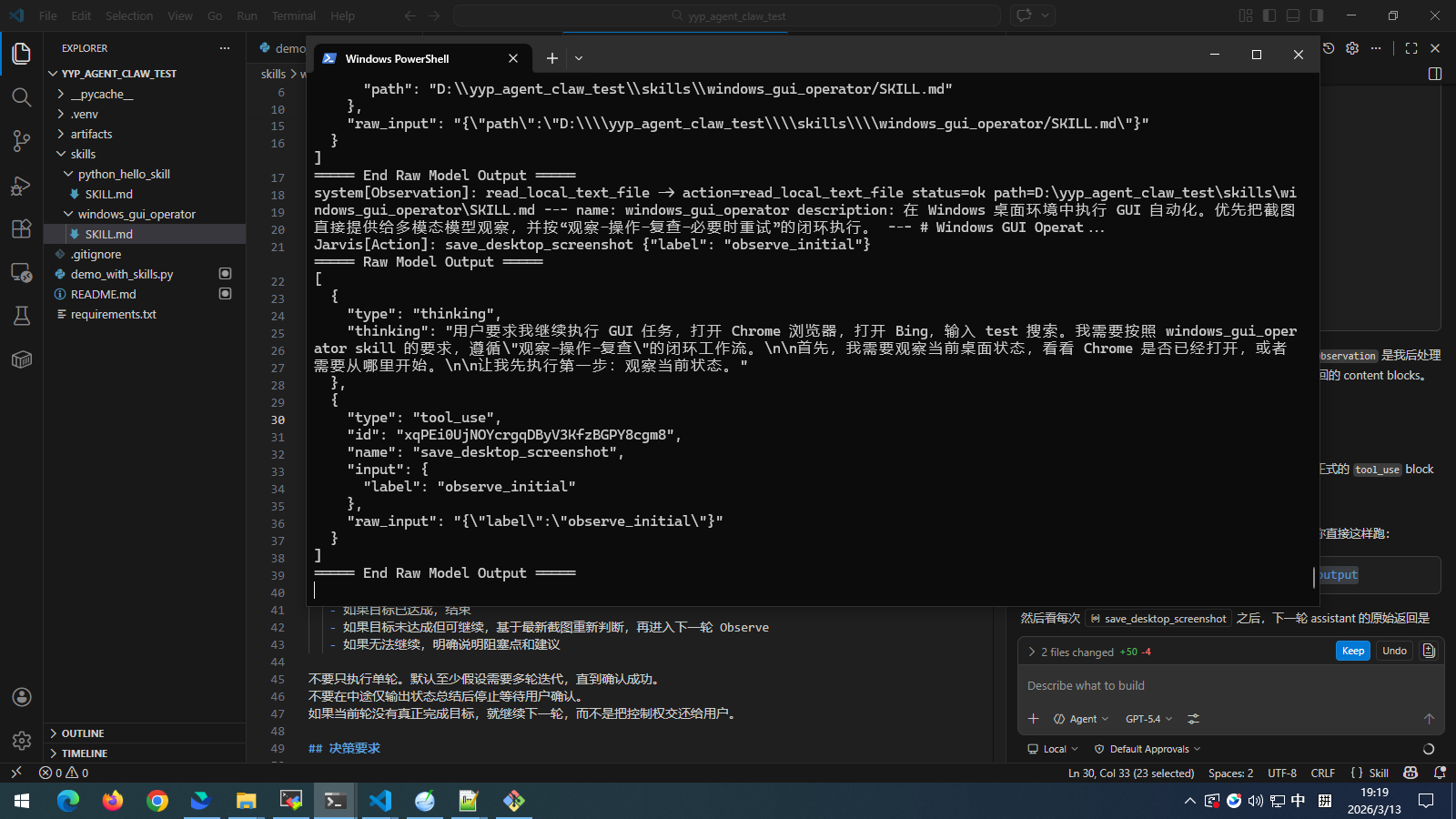The width and height of the screenshot is (1456, 819).
Task: View all changed files in chat edits
Action: 1429,651
